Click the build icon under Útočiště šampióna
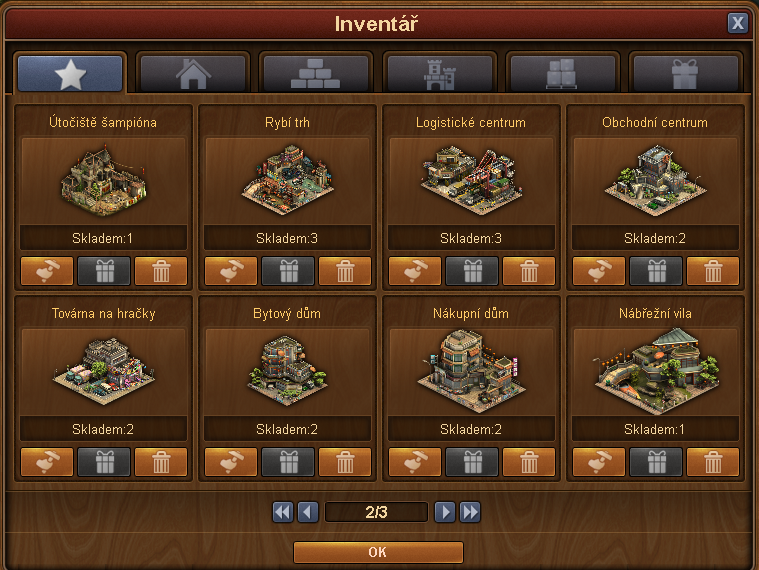 [x=47, y=271]
